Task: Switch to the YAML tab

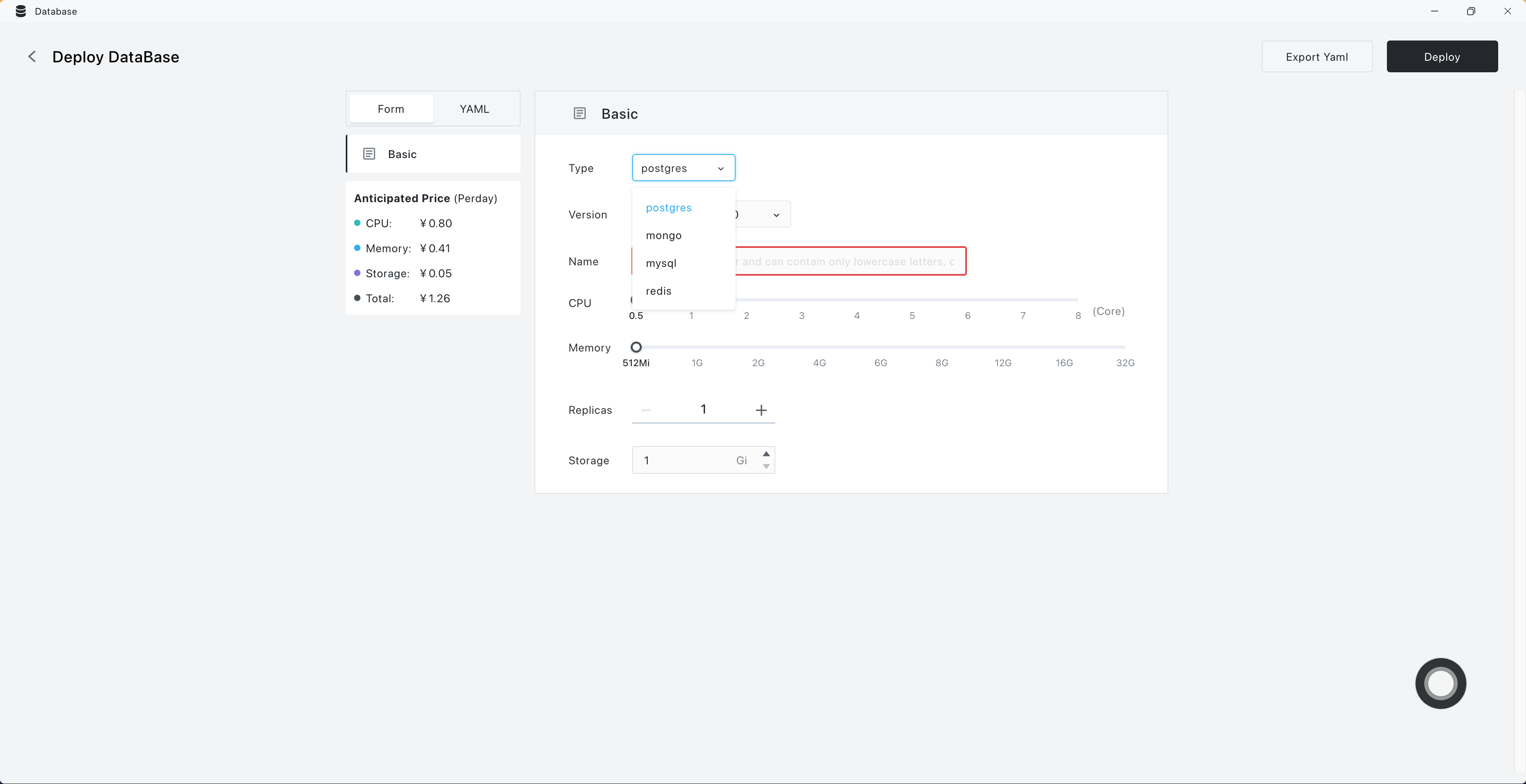Action: point(474,109)
